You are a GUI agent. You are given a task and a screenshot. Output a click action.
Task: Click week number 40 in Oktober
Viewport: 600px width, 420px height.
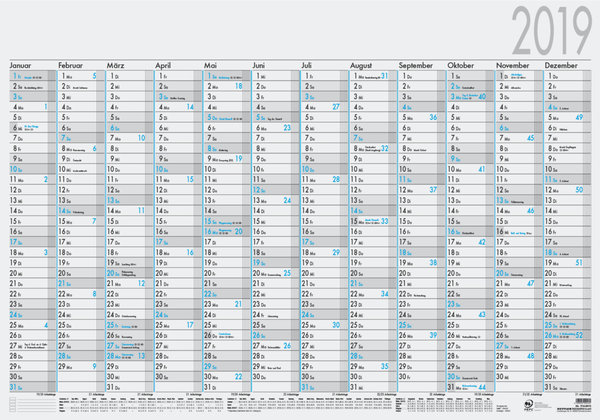point(482,97)
